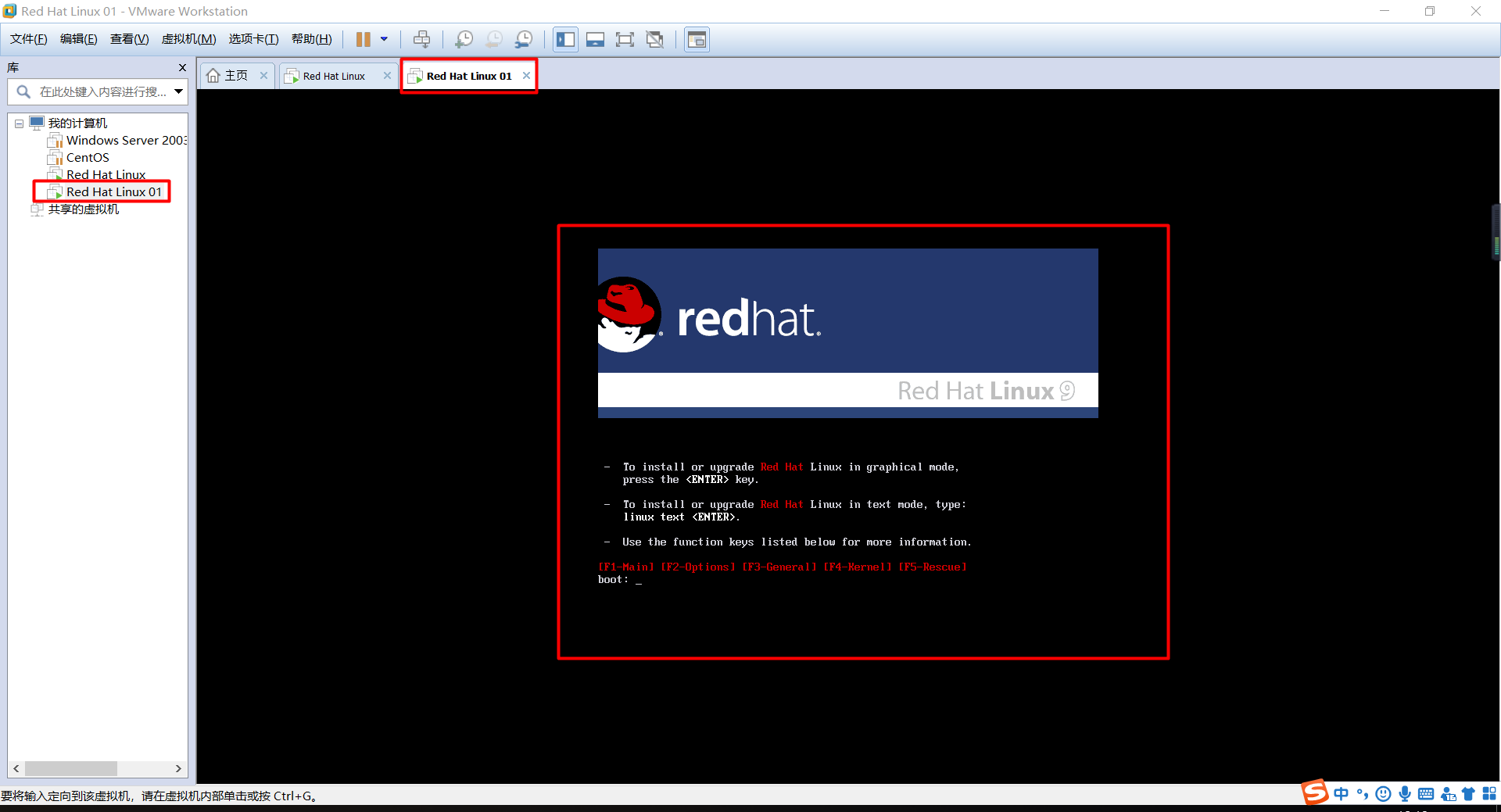Open the 虚拟机(M) menu
The width and height of the screenshot is (1501, 812).
click(188, 39)
